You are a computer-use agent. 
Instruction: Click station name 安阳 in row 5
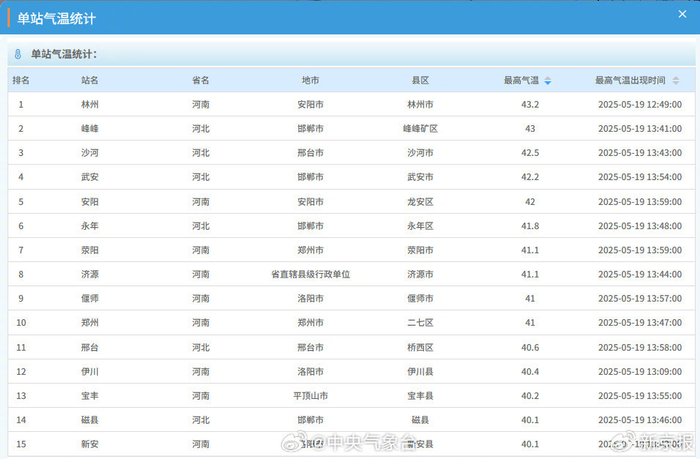click(x=90, y=202)
